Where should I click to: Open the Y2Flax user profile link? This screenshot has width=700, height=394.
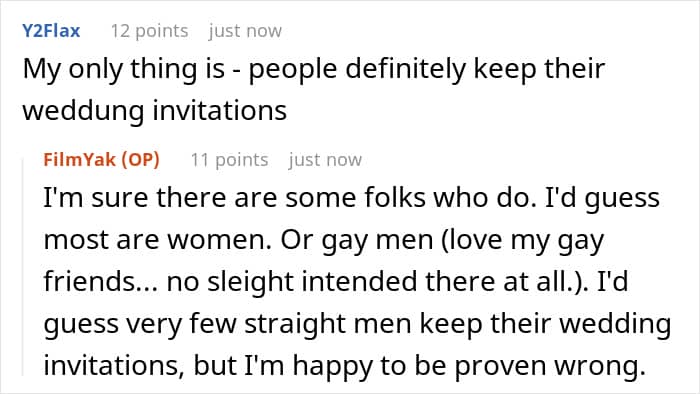point(51,31)
